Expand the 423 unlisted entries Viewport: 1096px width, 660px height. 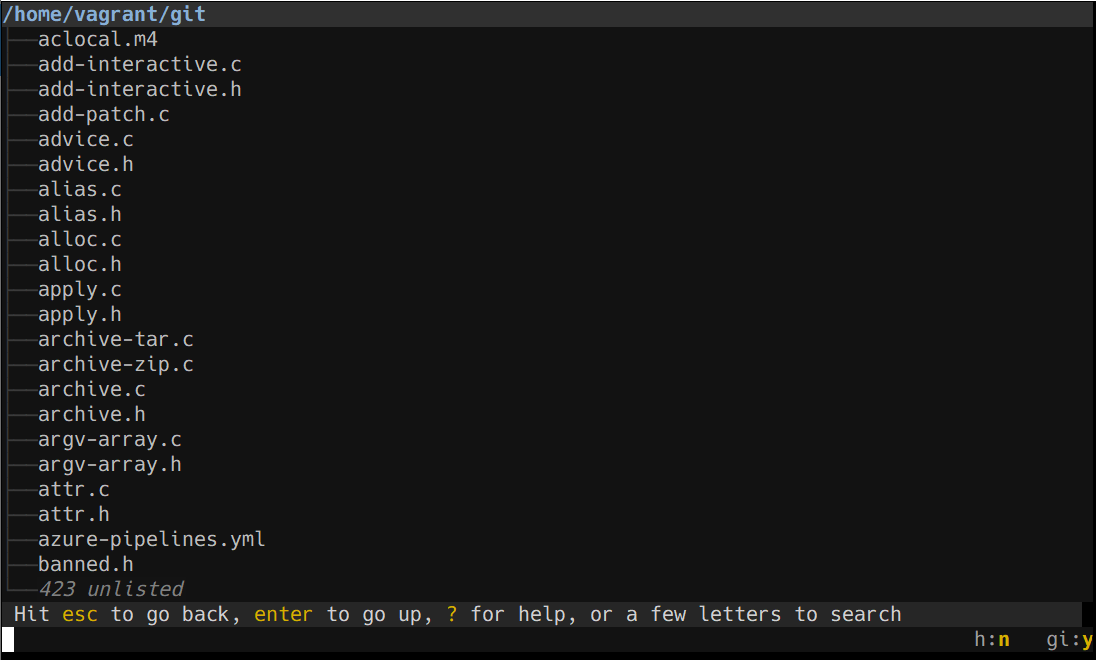(x=110, y=589)
